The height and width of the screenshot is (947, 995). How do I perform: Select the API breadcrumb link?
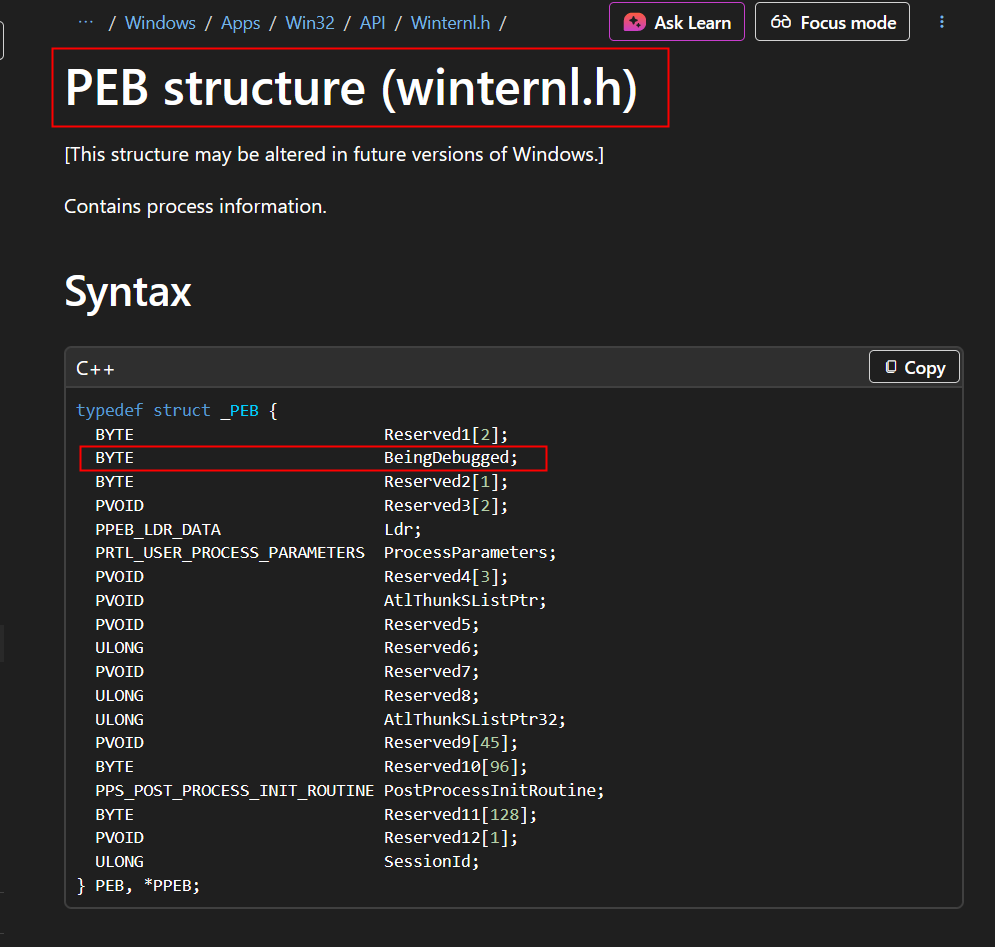tap(372, 22)
